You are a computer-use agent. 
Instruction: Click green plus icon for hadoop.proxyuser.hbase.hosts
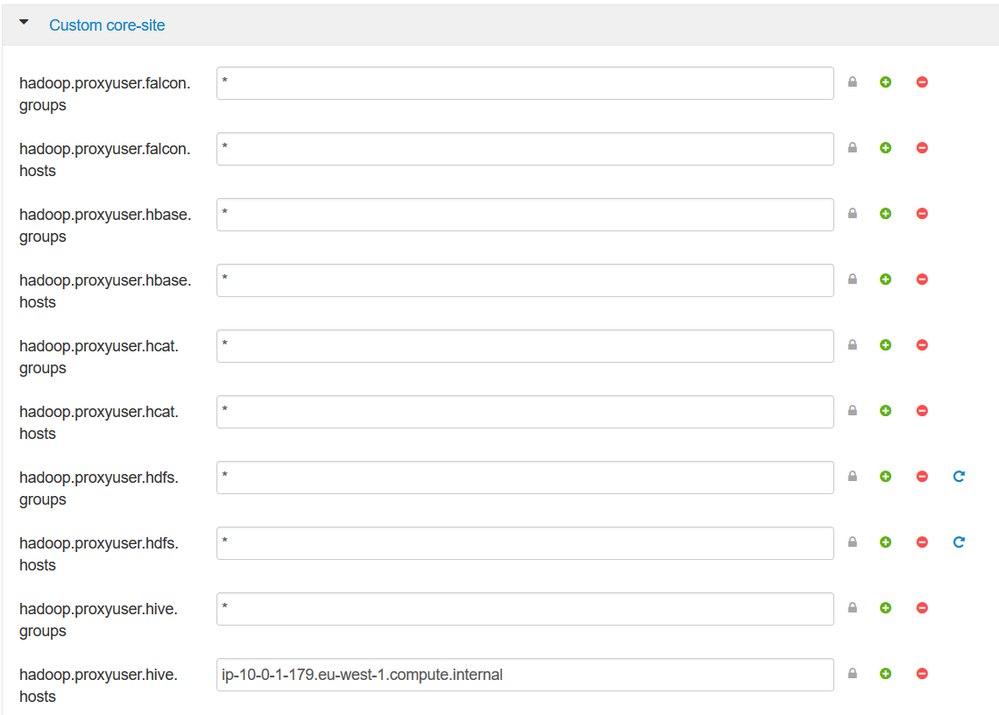(885, 280)
